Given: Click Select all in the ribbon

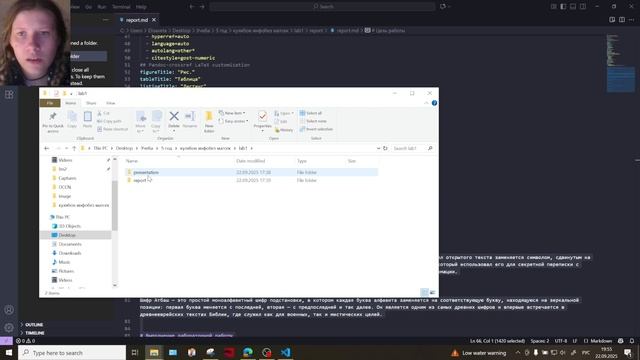Looking at the screenshot, I should coord(311,113).
